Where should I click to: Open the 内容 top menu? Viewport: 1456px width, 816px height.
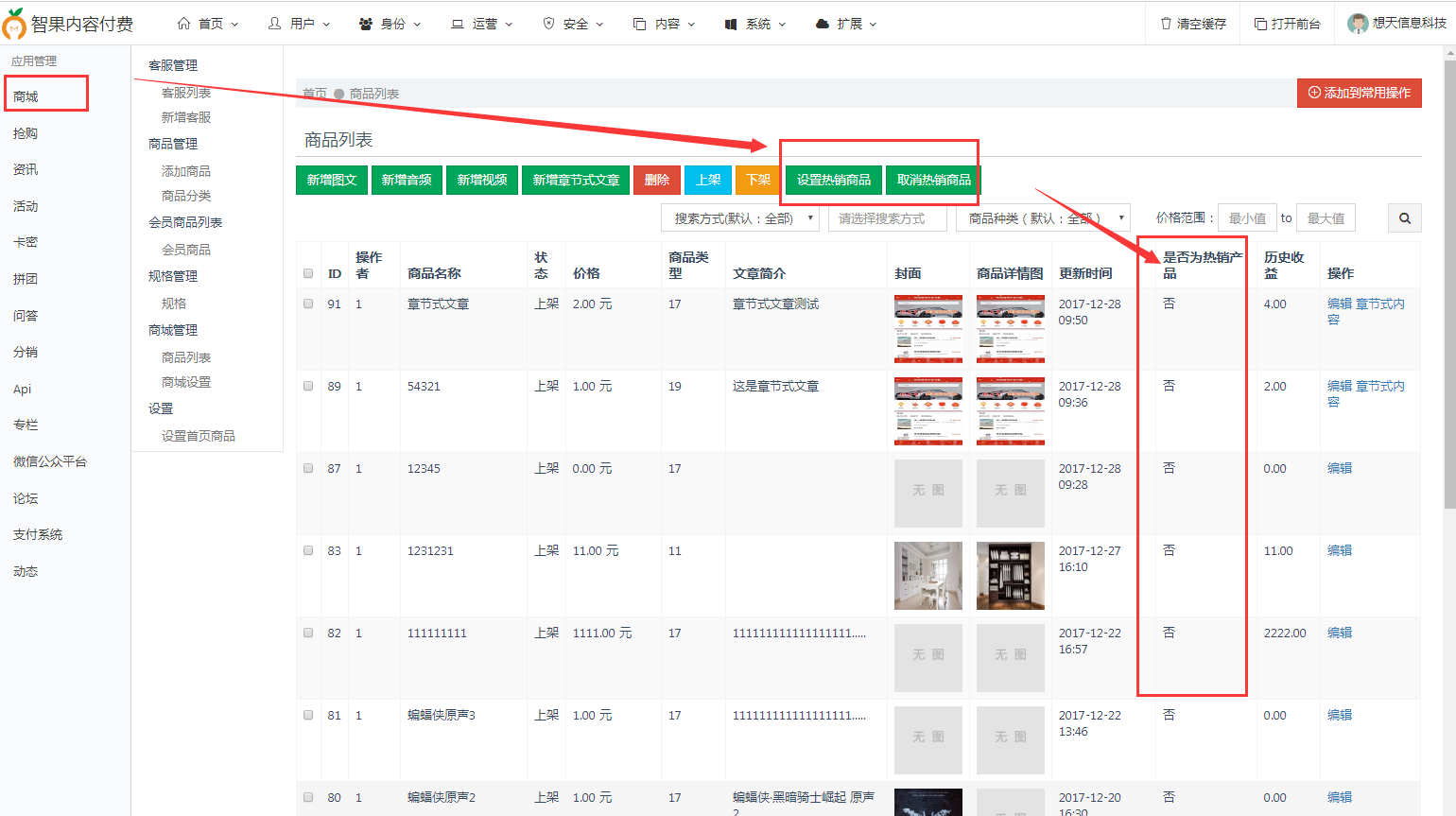665,24
